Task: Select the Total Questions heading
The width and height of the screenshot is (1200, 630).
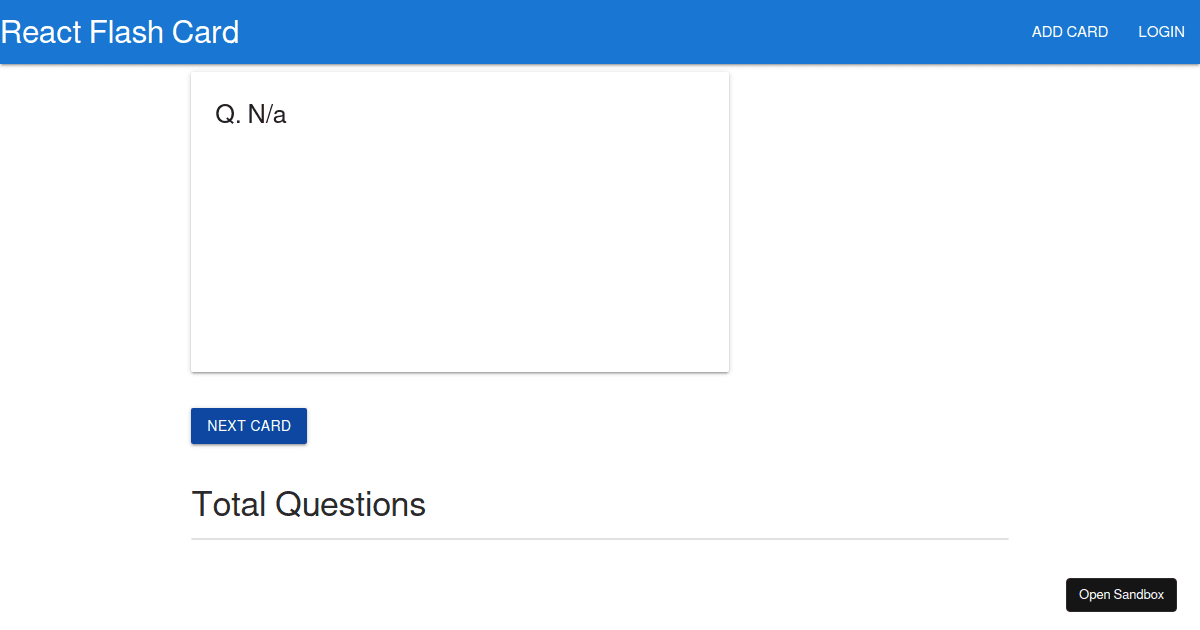Action: [308, 504]
